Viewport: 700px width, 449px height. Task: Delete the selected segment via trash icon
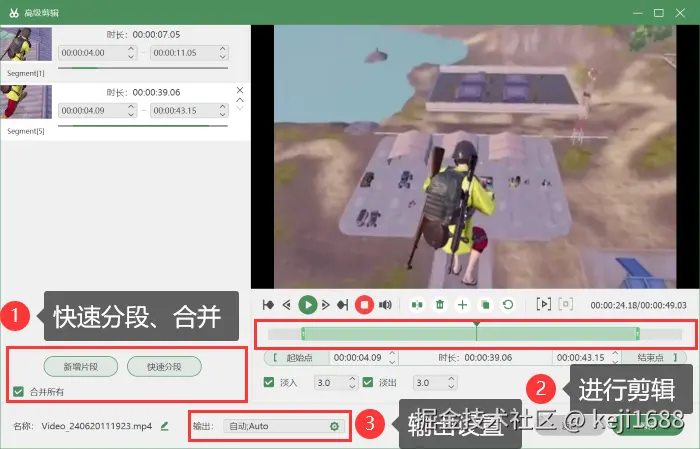click(x=440, y=305)
